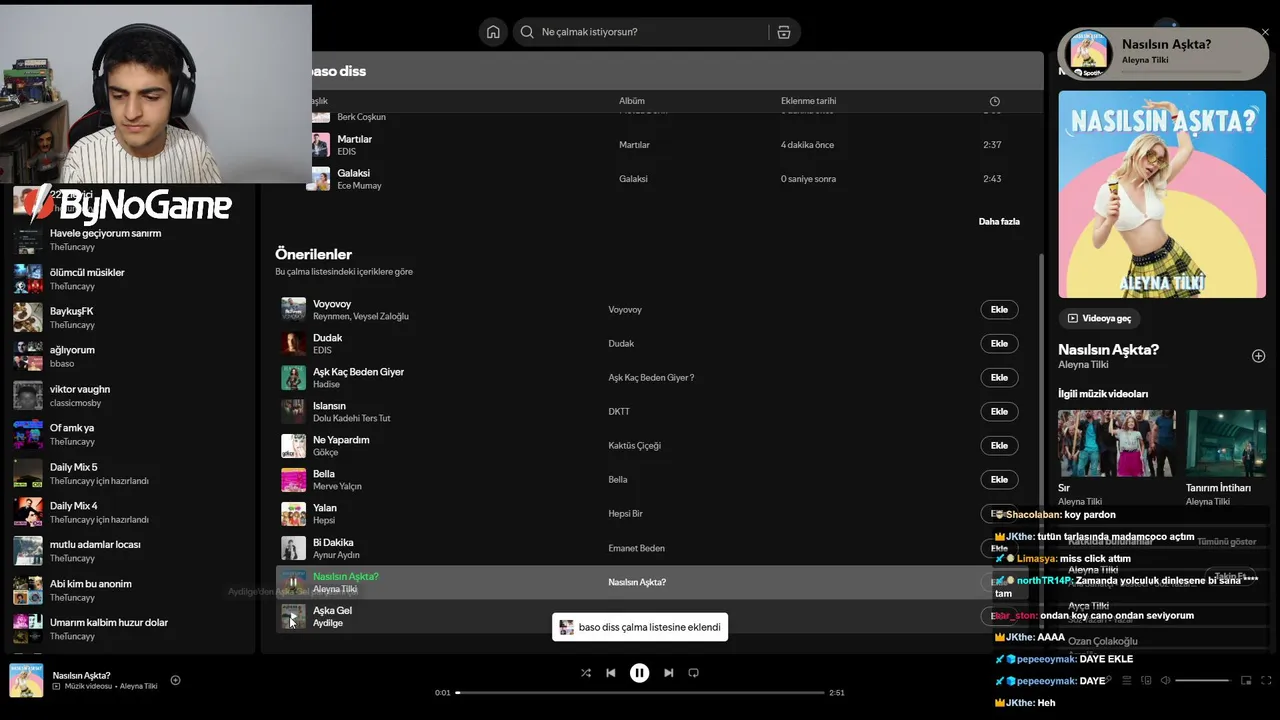Screen dimensions: 1280x720
Task: Open the Sır related music video thumbnail
Action: coord(1117,443)
